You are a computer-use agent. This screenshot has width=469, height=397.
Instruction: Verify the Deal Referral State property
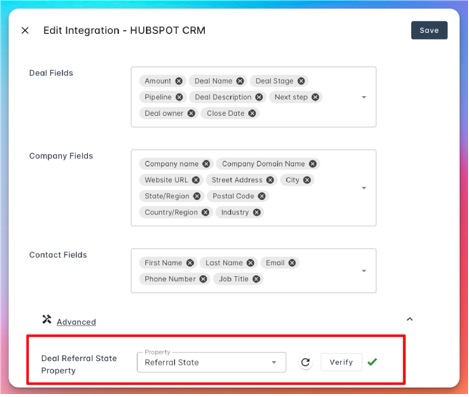click(341, 362)
